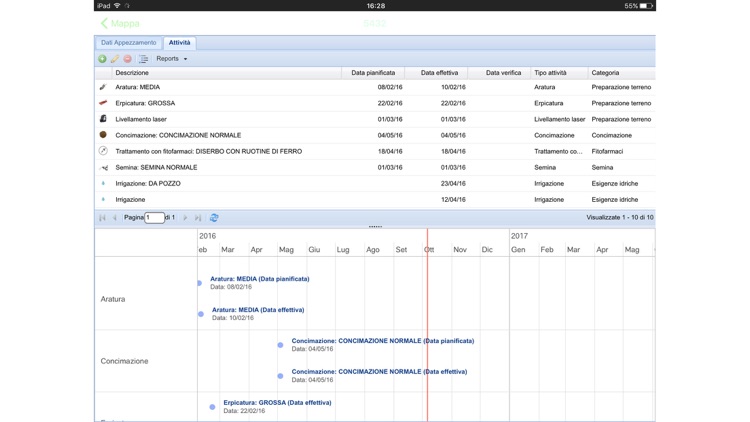750x422 pixels.
Task: Sort by the Tipo attività column header
Action: click(550, 73)
